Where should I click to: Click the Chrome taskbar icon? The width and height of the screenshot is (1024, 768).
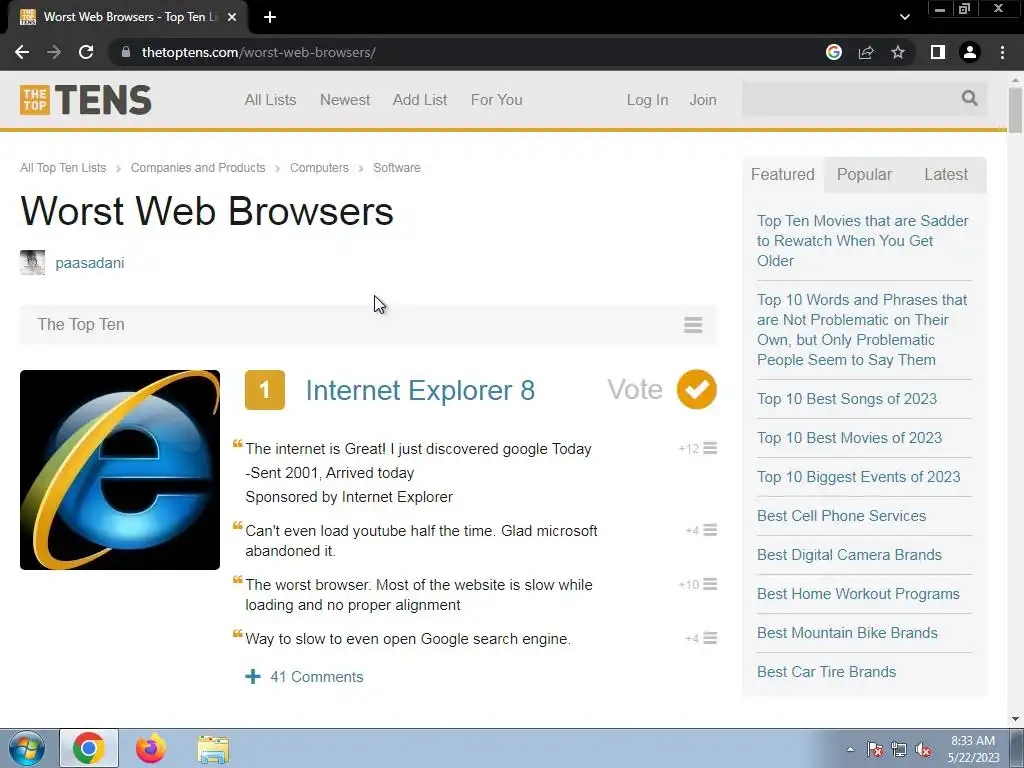click(89, 748)
